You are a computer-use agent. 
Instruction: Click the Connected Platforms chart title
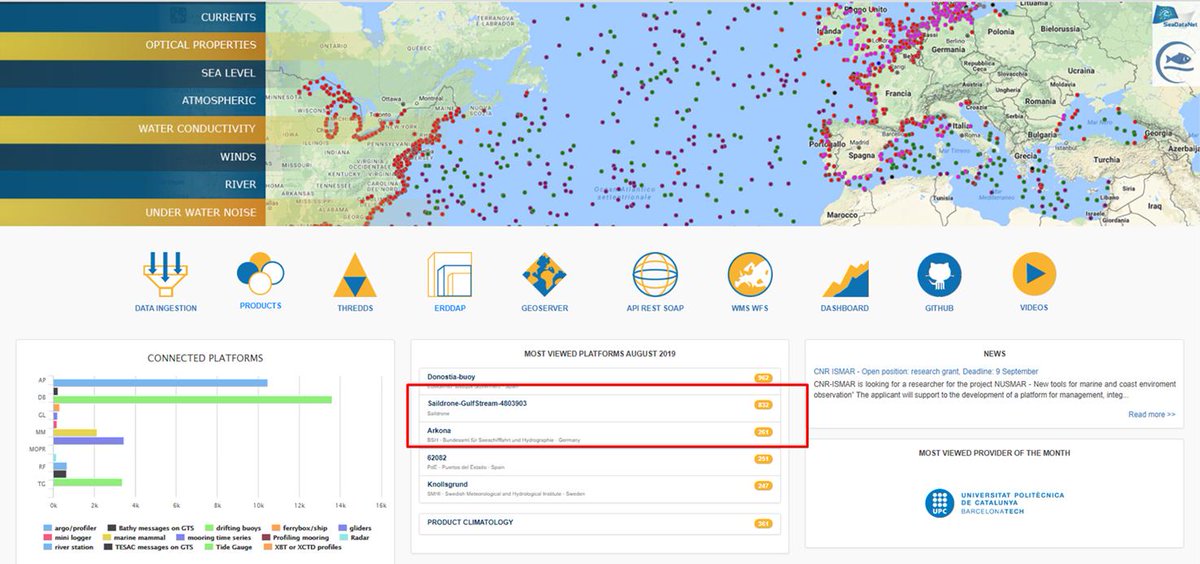(x=205, y=358)
